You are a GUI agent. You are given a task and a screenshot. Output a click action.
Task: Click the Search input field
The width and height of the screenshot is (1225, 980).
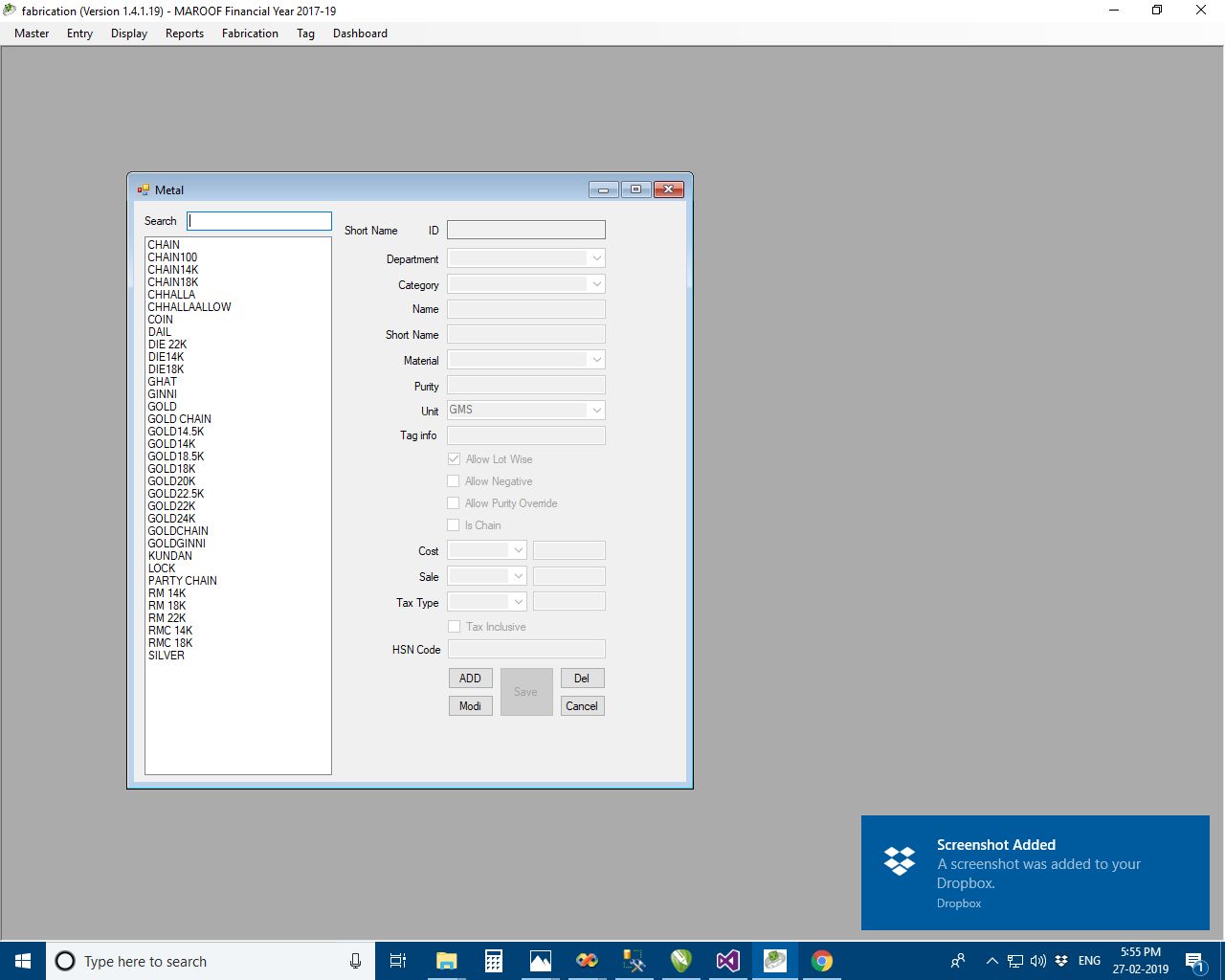pos(259,221)
